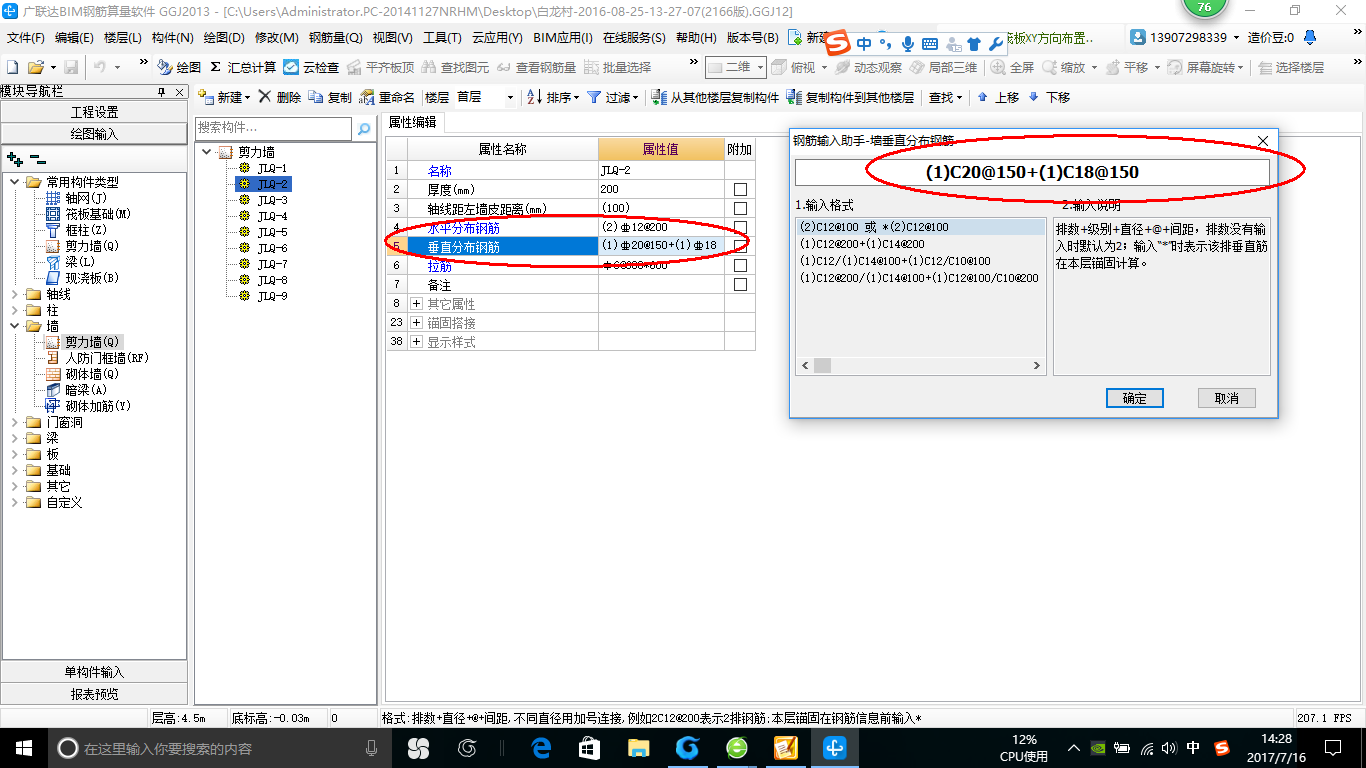
Task: Click 工程设置 navigation button
Action: pos(94,112)
